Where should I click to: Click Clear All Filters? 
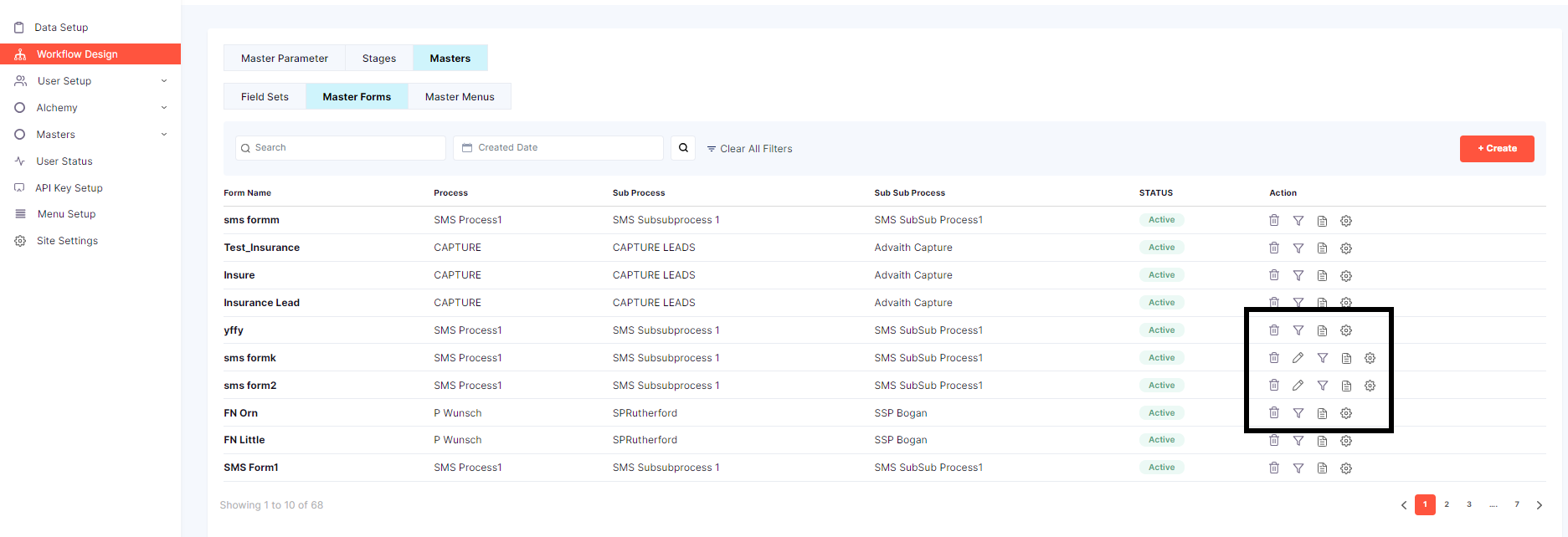tap(749, 149)
